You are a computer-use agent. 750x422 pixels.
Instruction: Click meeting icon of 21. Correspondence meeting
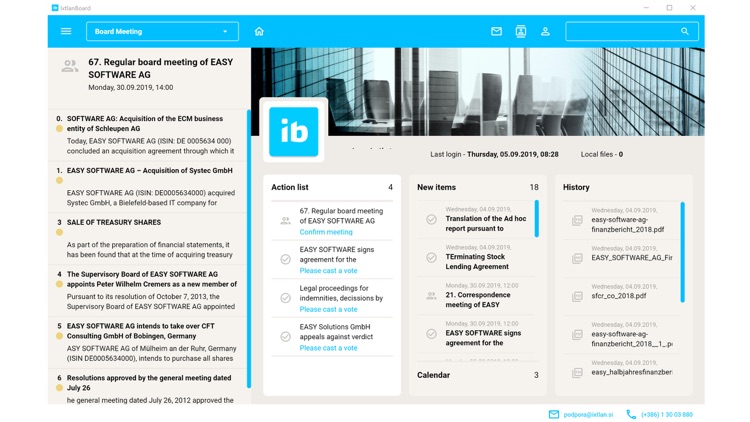[x=431, y=296]
